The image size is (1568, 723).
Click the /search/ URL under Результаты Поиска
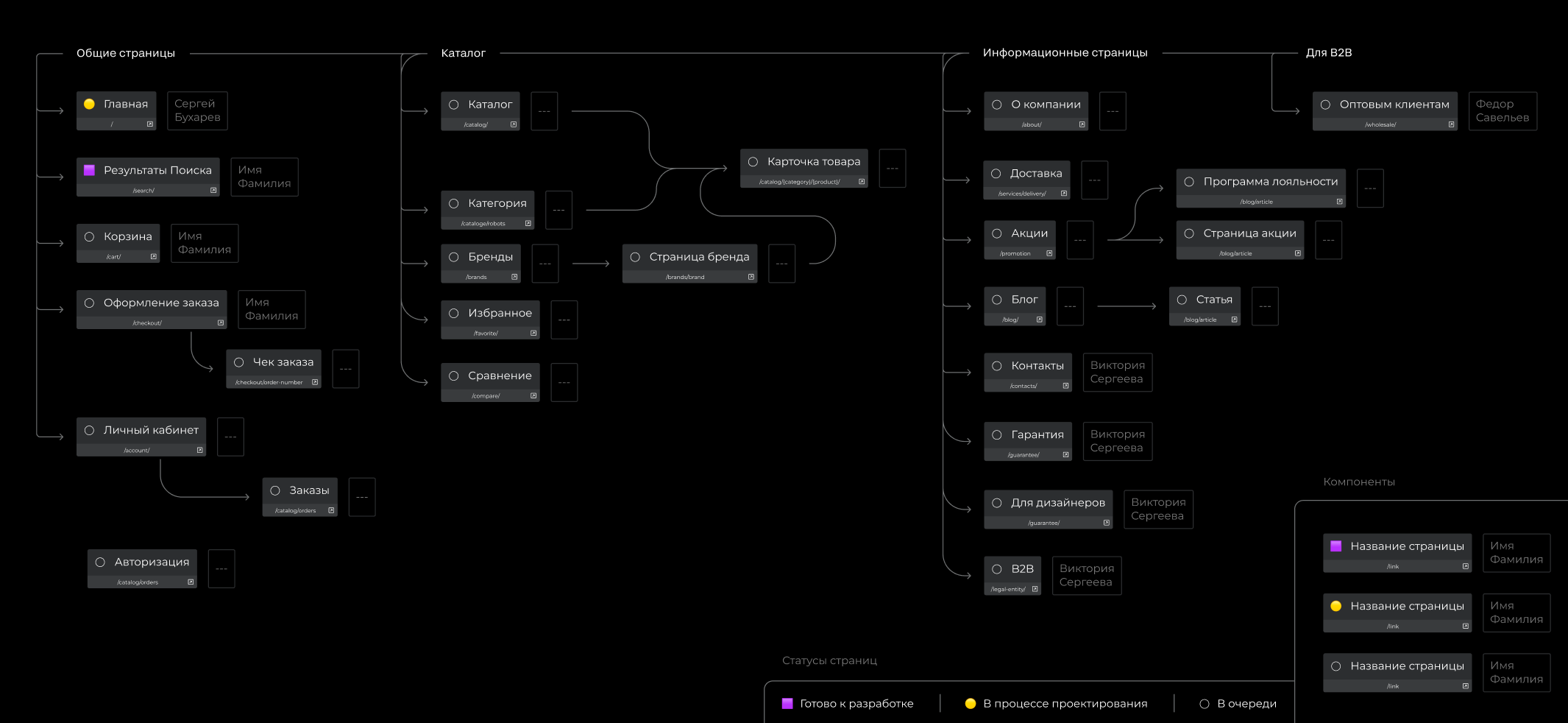tap(143, 191)
